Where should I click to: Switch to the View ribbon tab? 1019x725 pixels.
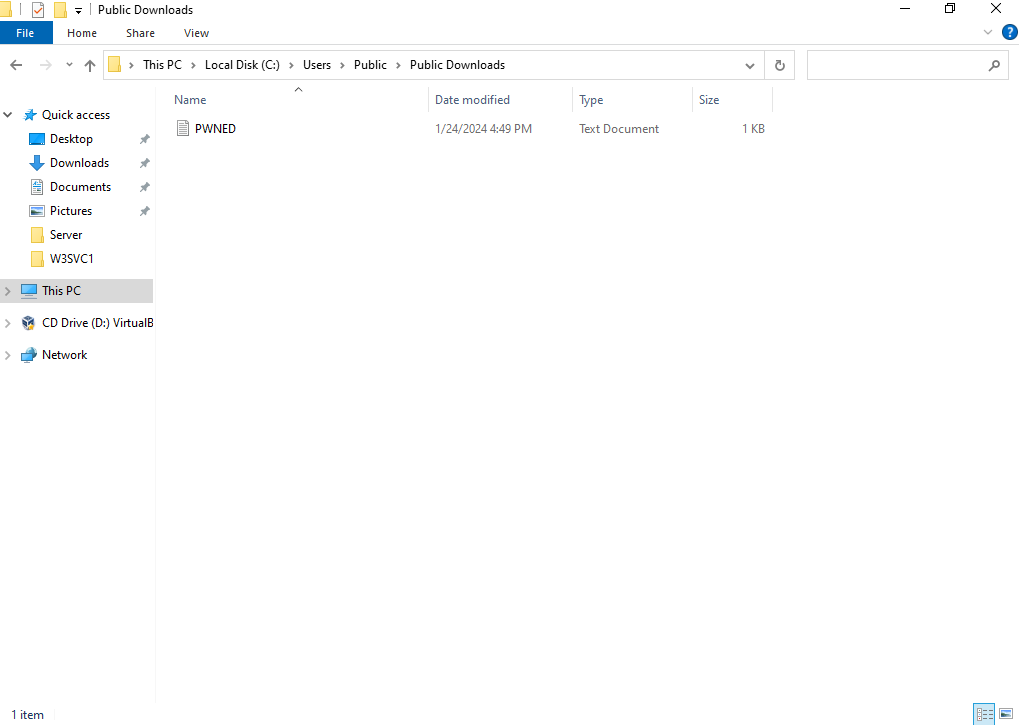tap(196, 32)
